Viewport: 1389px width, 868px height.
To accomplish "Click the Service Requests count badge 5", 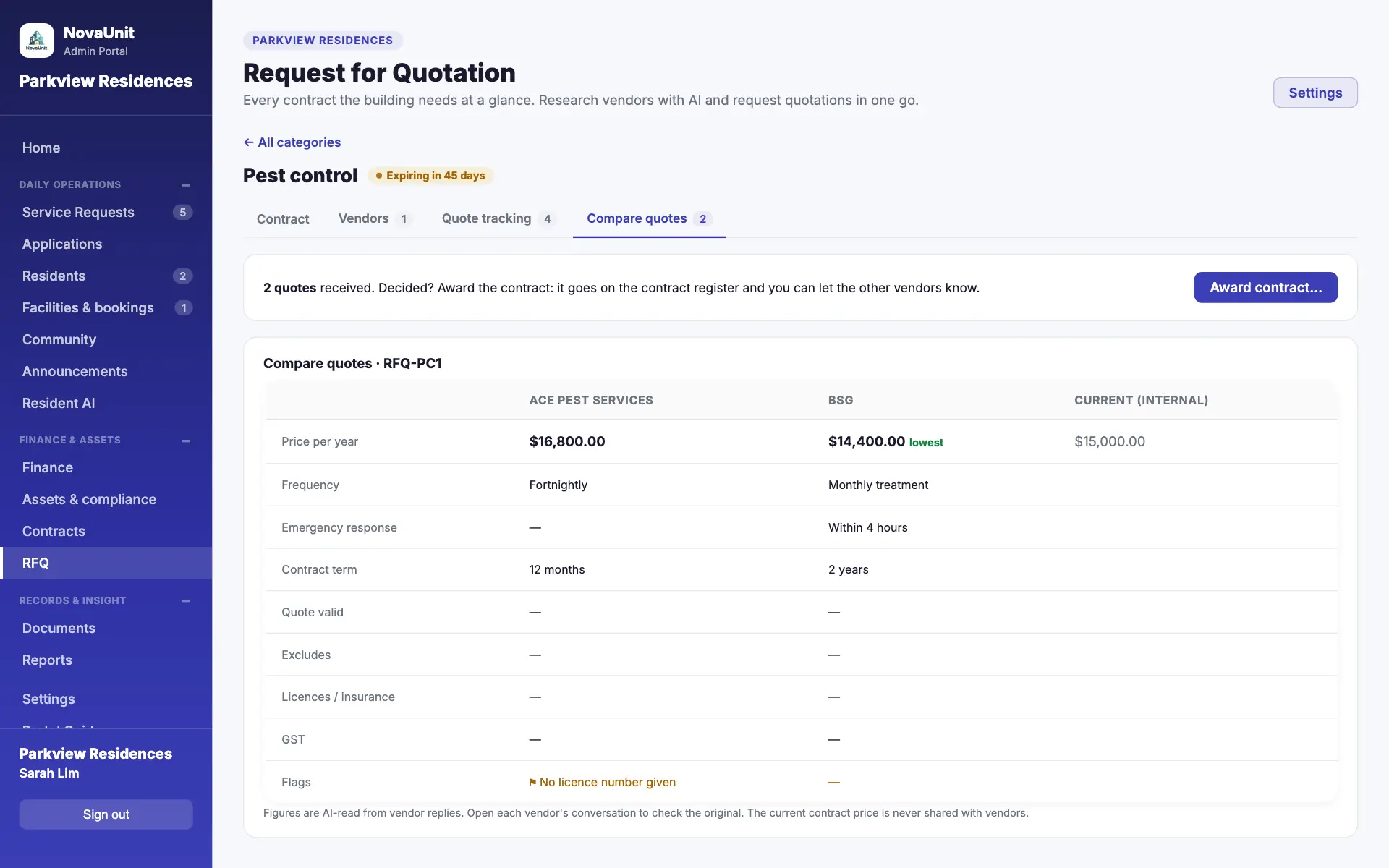I will click(183, 212).
